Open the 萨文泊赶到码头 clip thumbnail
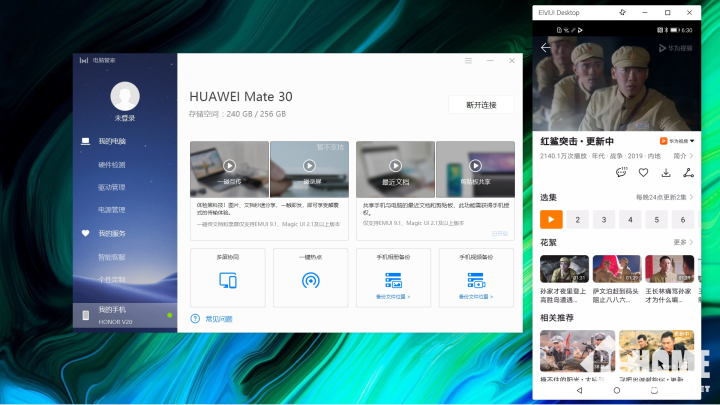The image size is (720, 405). coord(617,269)
